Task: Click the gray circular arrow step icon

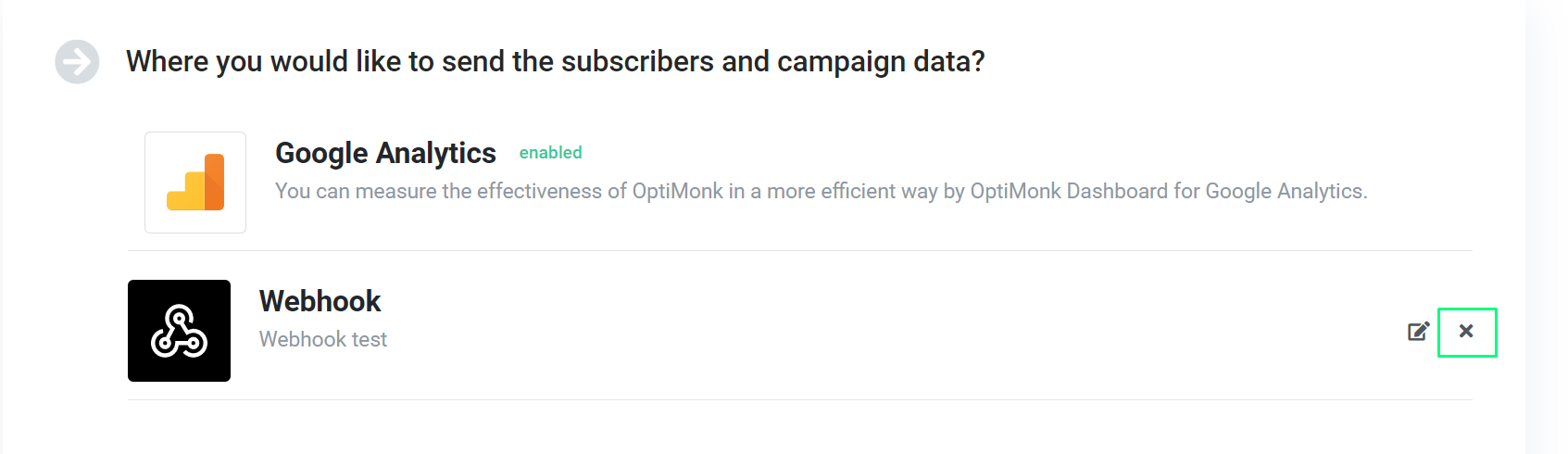Action: point(77,62)
